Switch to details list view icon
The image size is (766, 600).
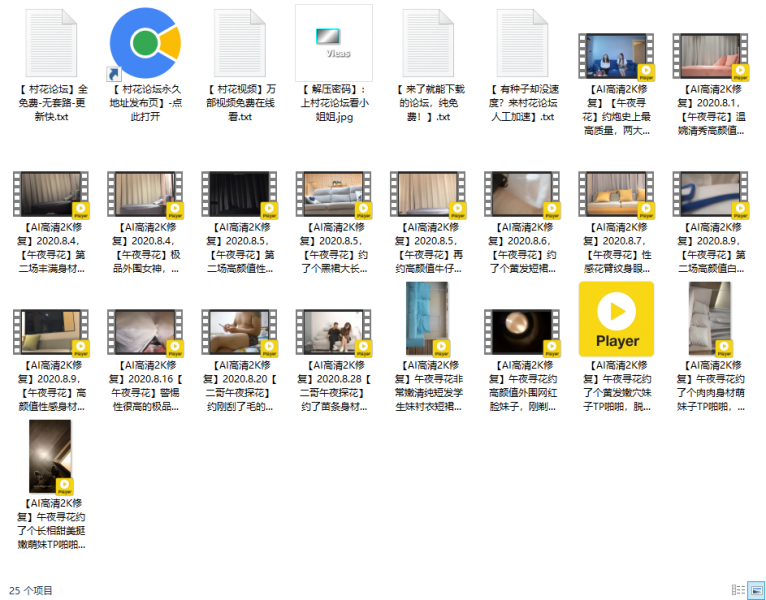[738, 590]
